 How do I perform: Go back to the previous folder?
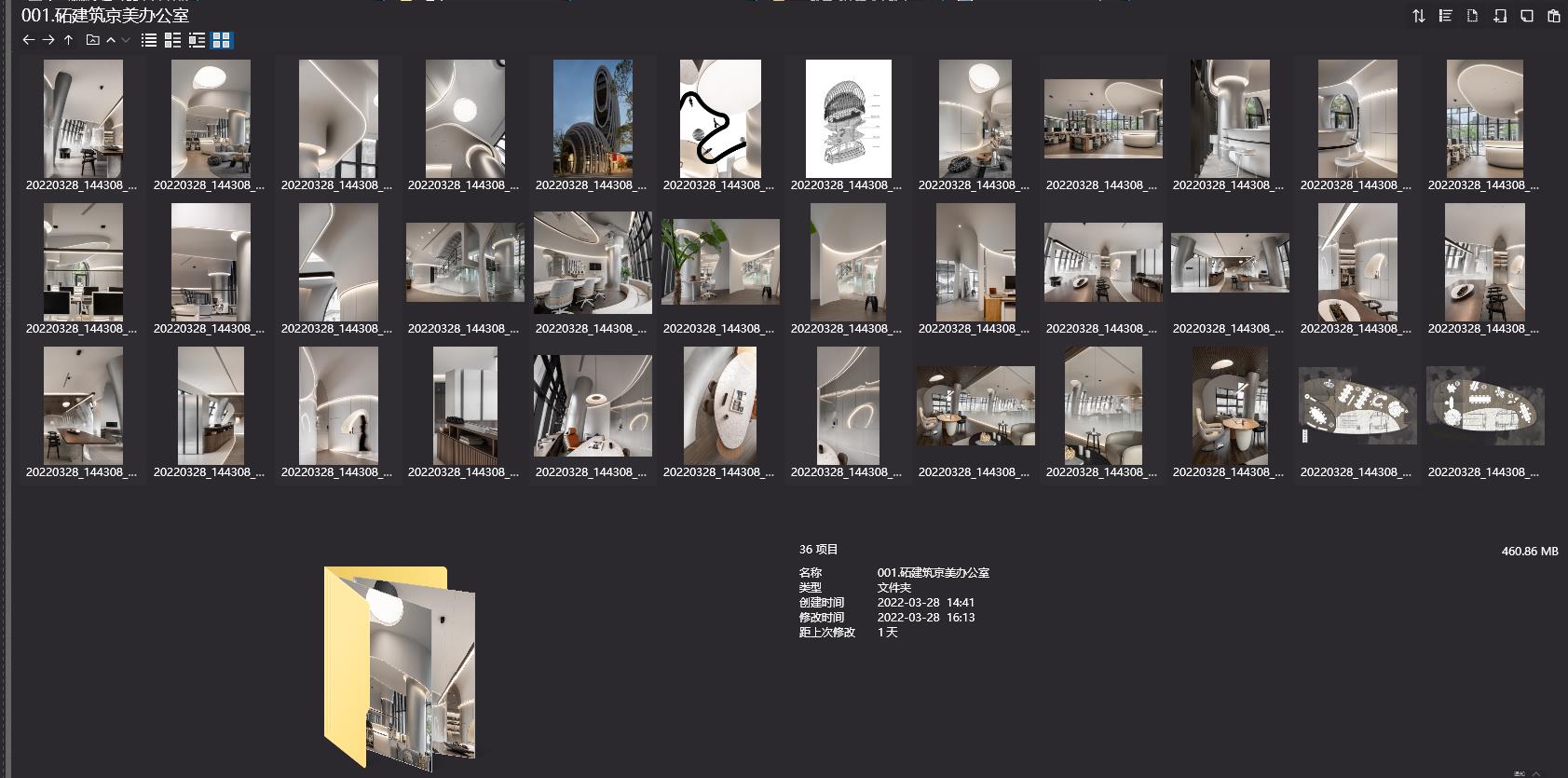(28, 40)
